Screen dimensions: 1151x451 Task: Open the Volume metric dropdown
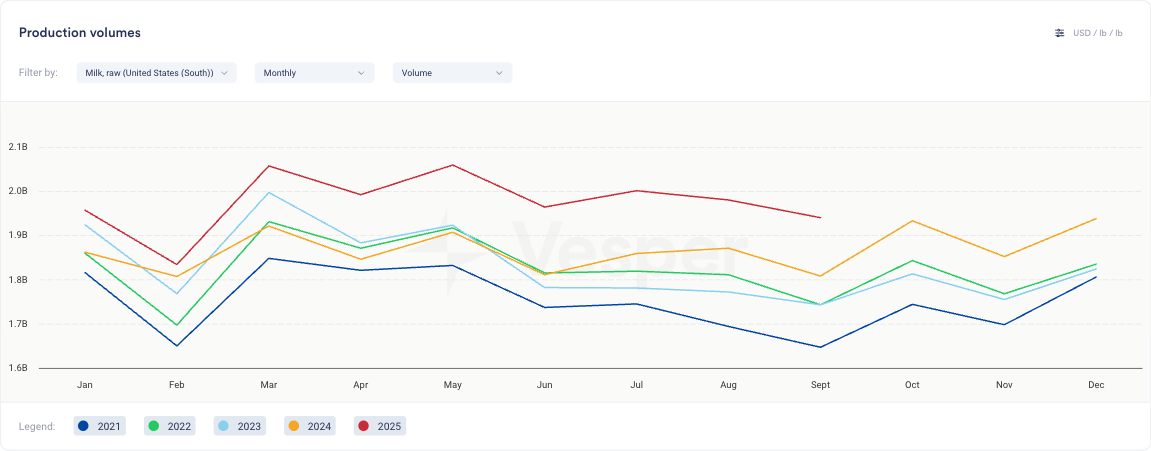pos(452,73)
